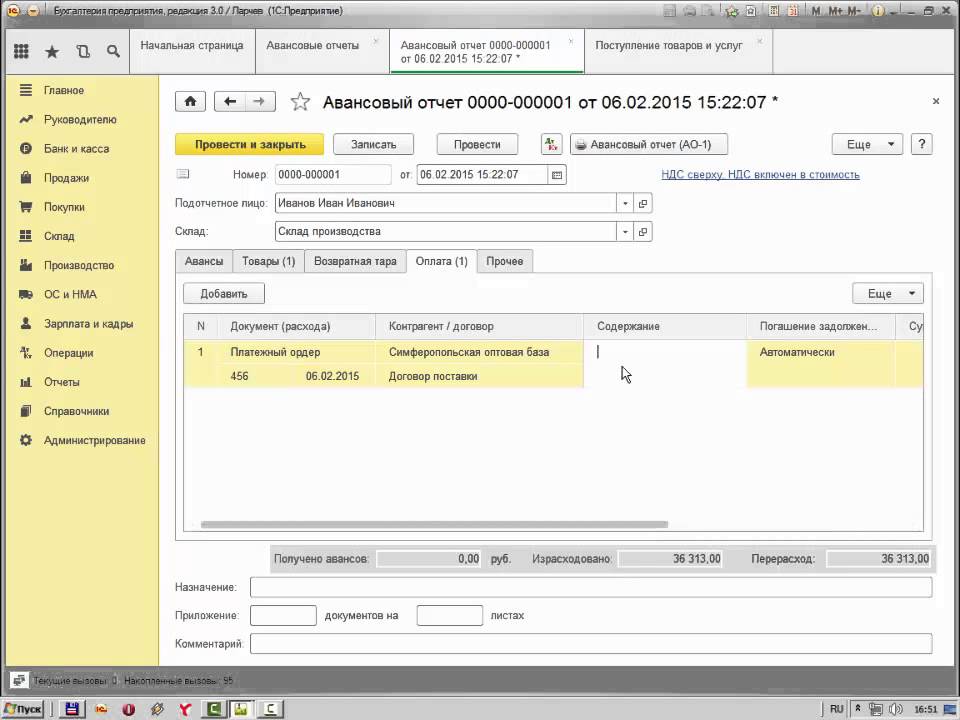The image size is (960, 720).
Task: Open Склад record with open icon
Action: click(x=643, y=232)
